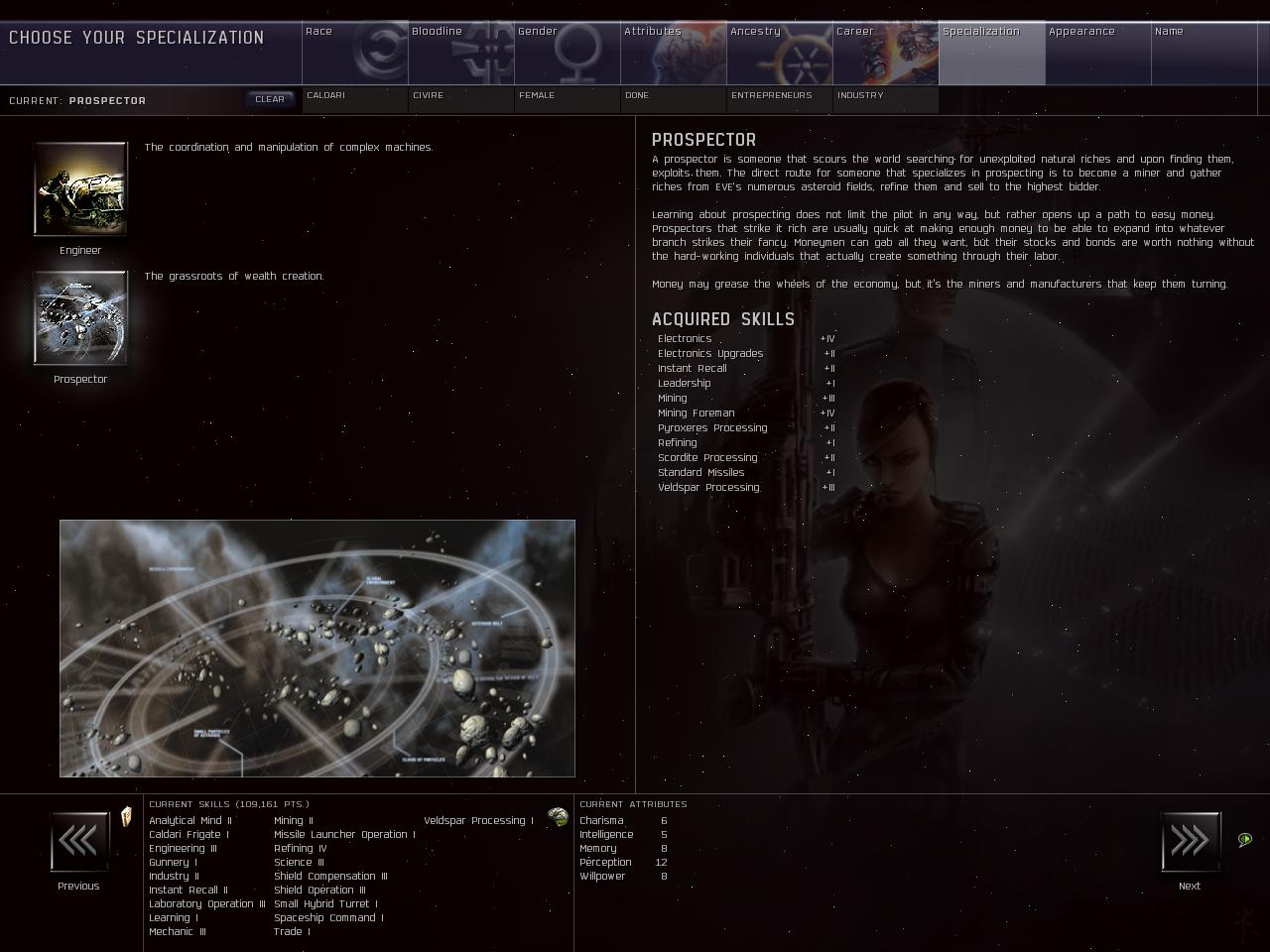
Task: Click the Intelligence attribute row
Action: point(623,835)
